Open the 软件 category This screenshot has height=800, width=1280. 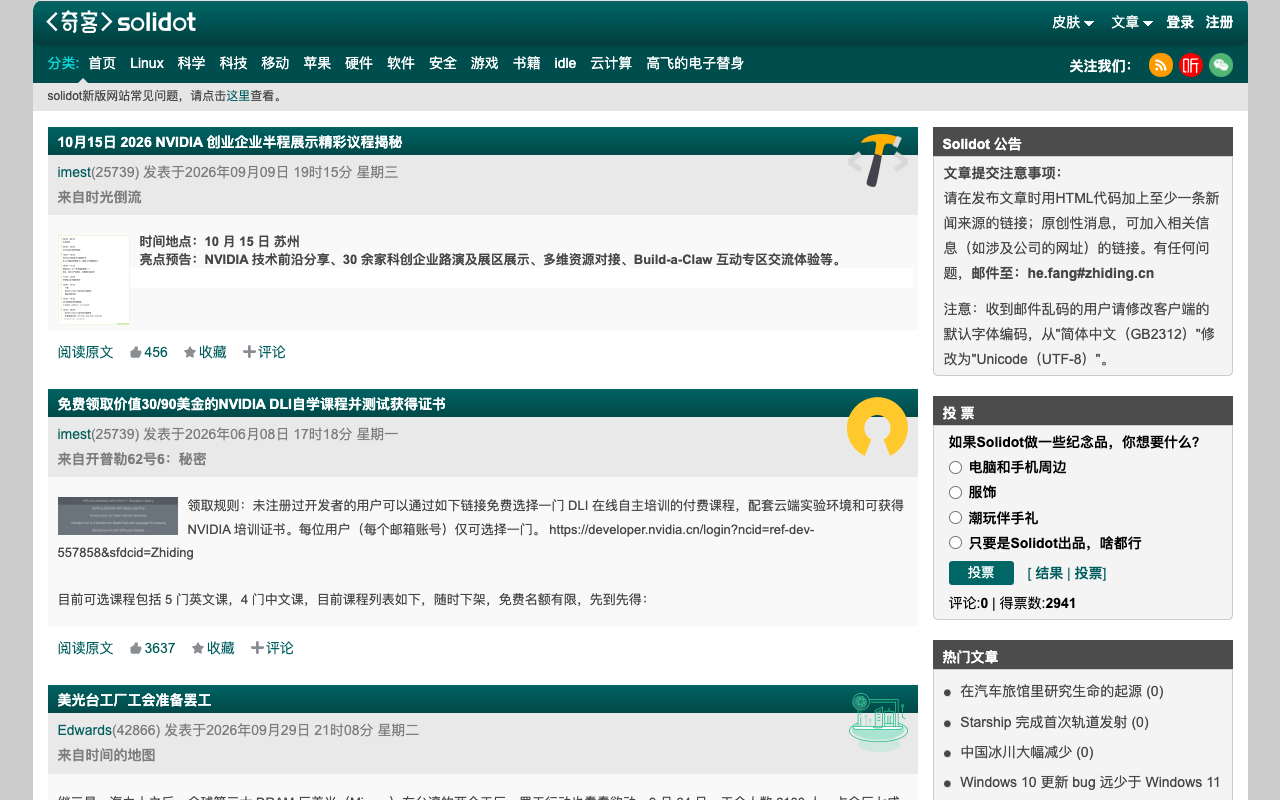pyautogui.click(x=401, y=63)
